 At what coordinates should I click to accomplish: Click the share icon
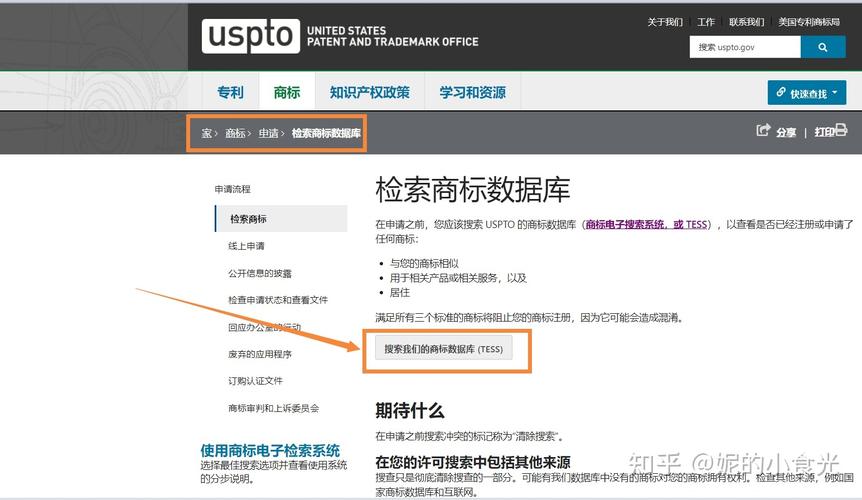762,130
